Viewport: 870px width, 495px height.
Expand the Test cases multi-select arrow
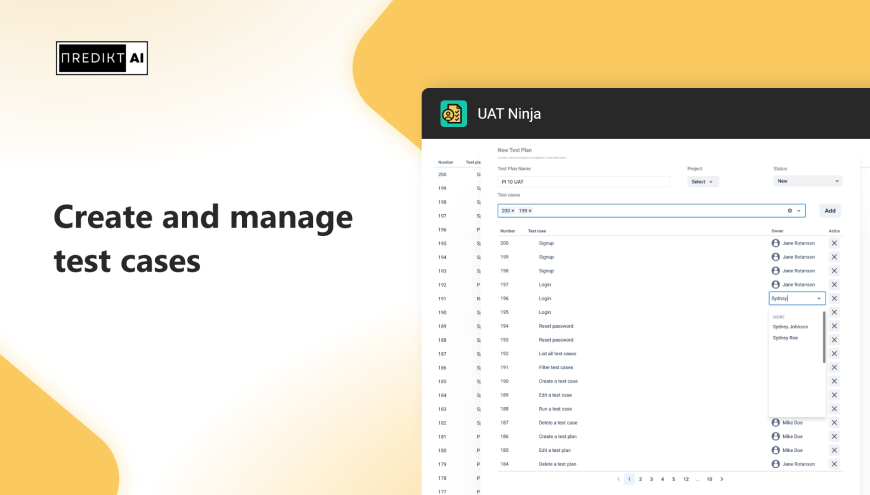[x=799, y=211]
